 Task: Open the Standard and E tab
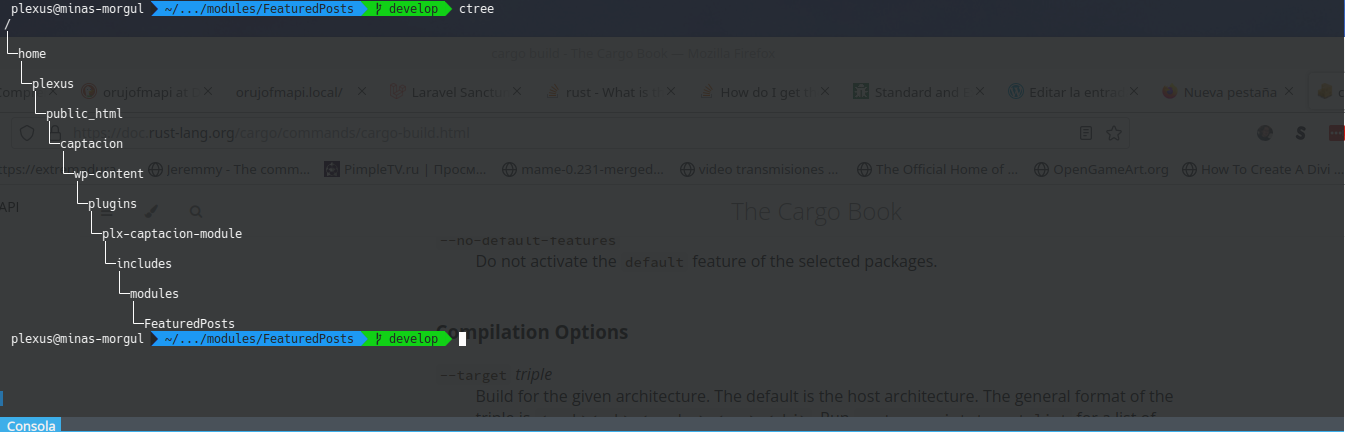(920, 92)
